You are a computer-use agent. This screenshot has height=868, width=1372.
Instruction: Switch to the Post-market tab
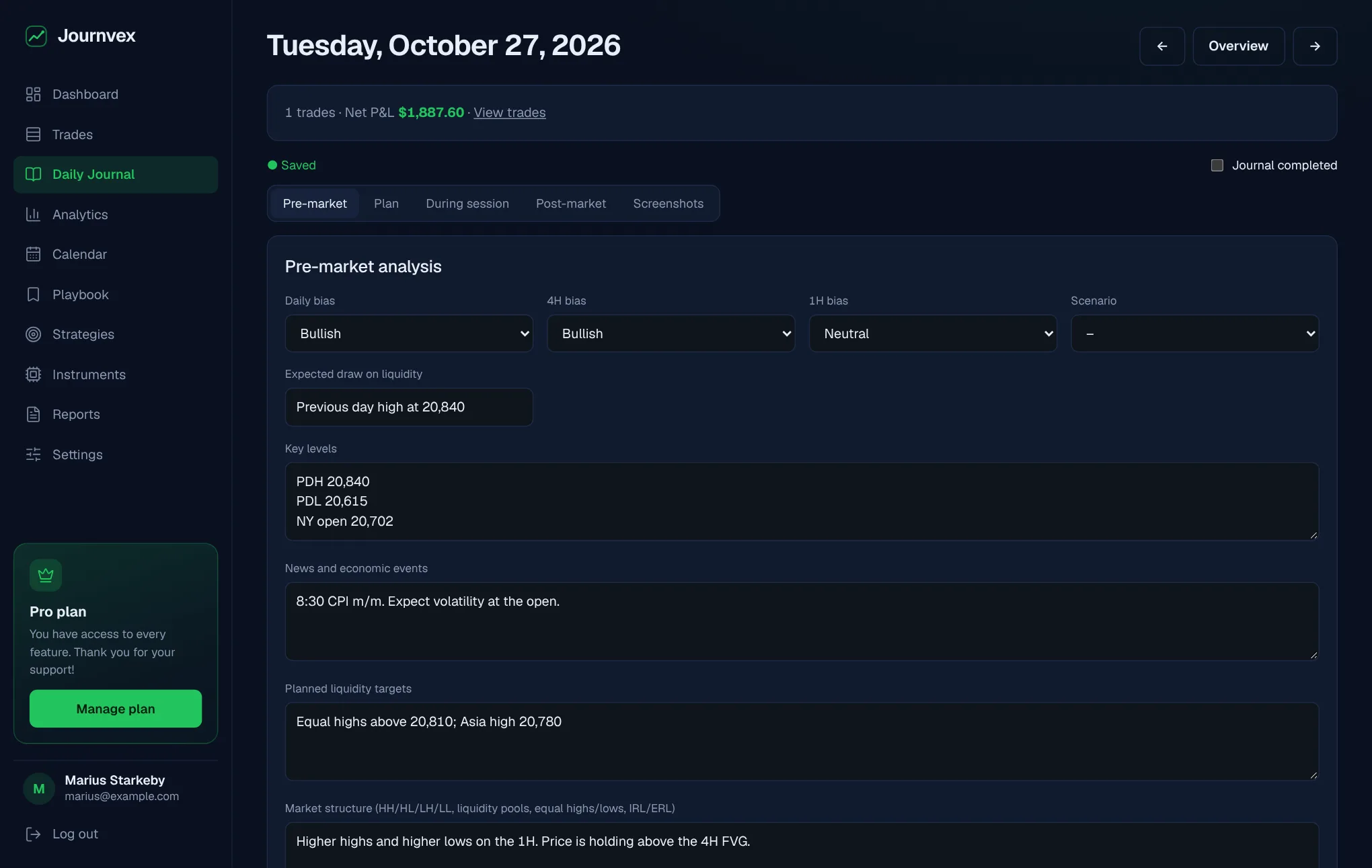click(571, 204)
